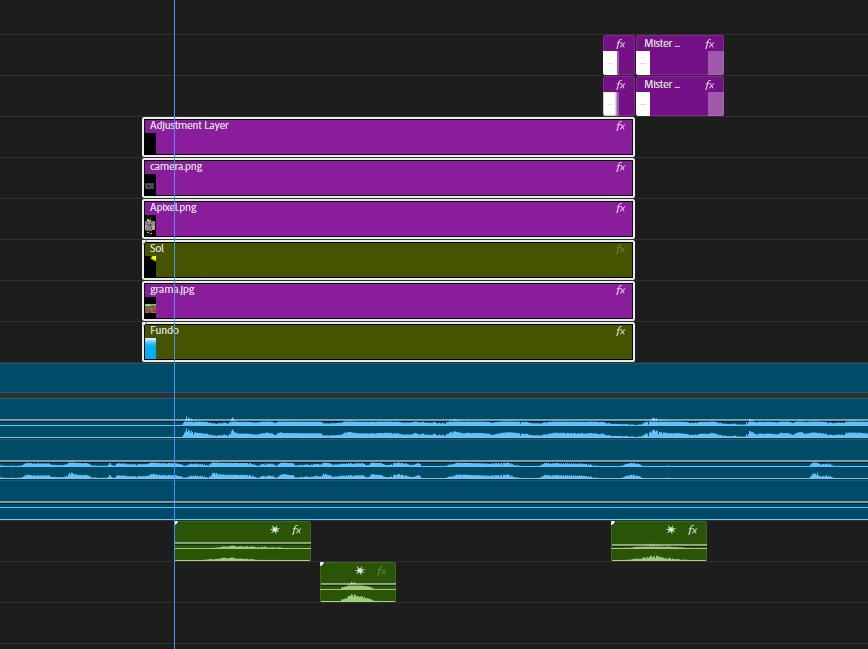
Task: Click the camera.png clip thumbnail
Action: coord(150,184)
